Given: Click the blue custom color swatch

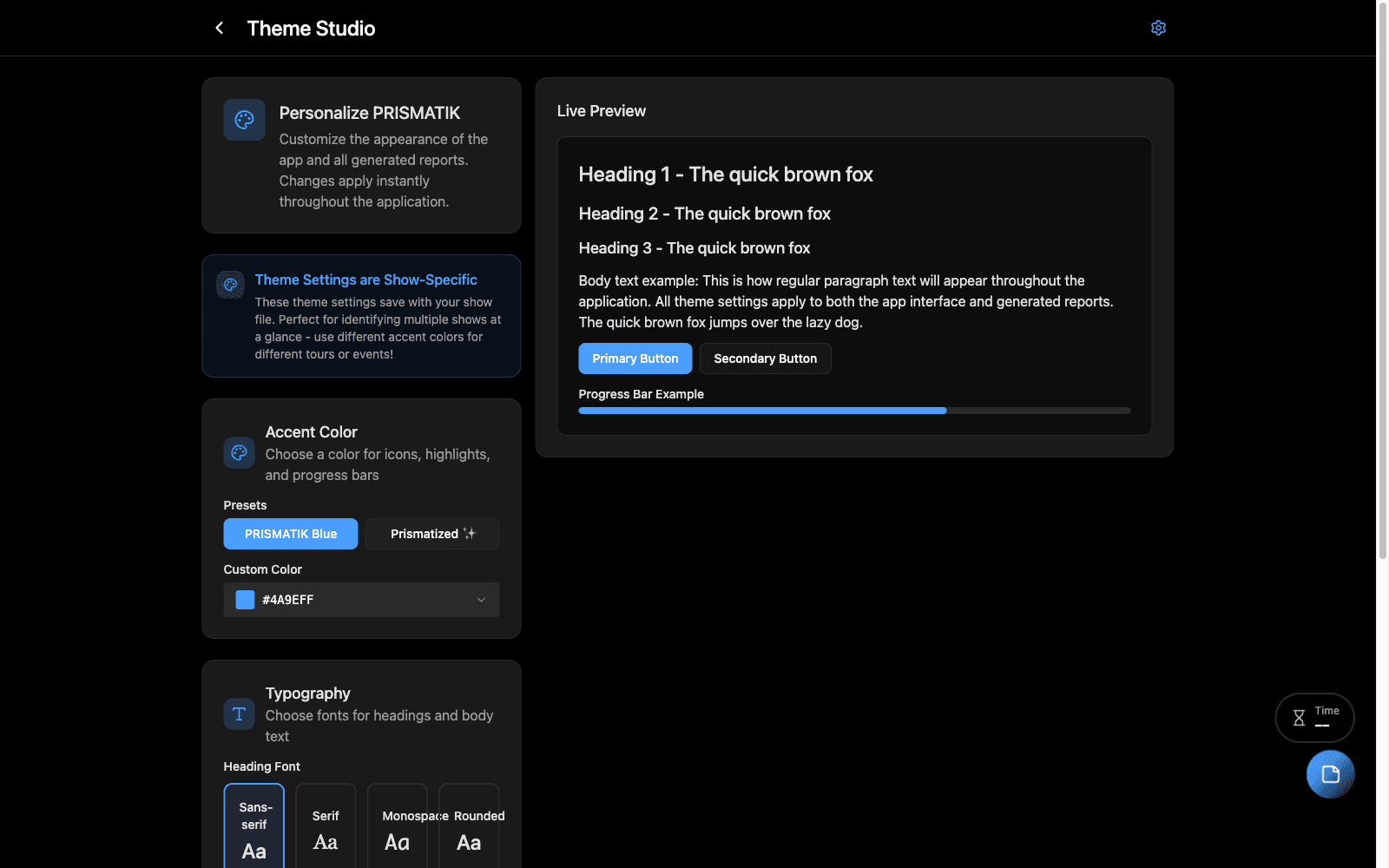Looking at the screenshot, I should pos(246,600).
